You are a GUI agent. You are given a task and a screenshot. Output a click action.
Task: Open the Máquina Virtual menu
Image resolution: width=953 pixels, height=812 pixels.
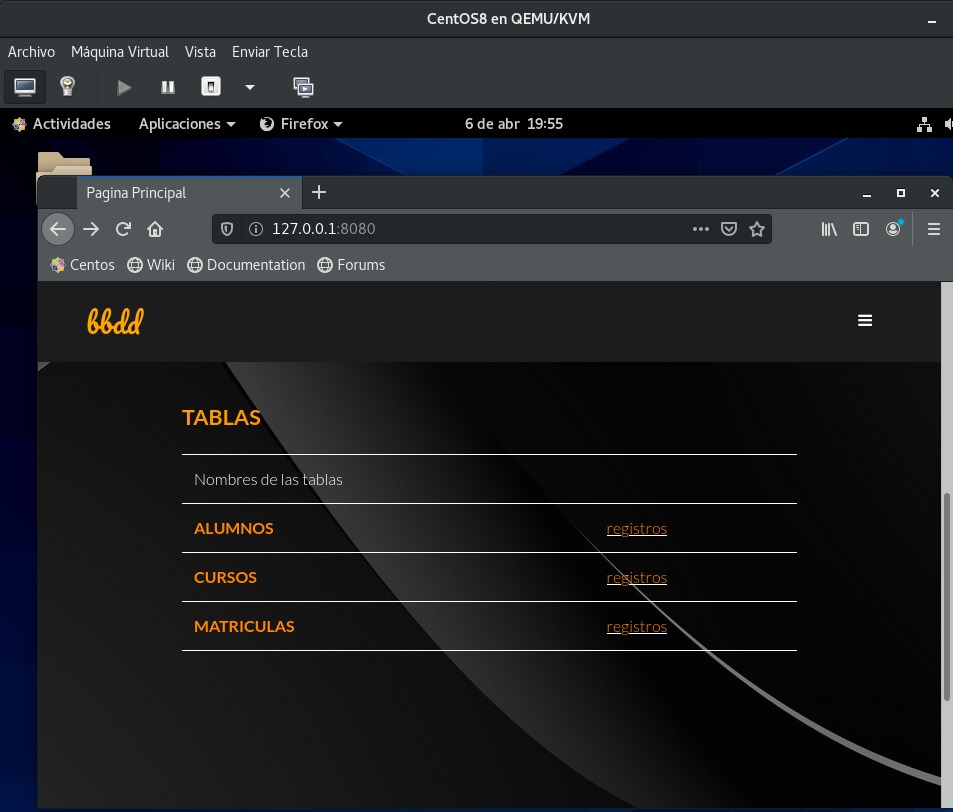[120, 52]
